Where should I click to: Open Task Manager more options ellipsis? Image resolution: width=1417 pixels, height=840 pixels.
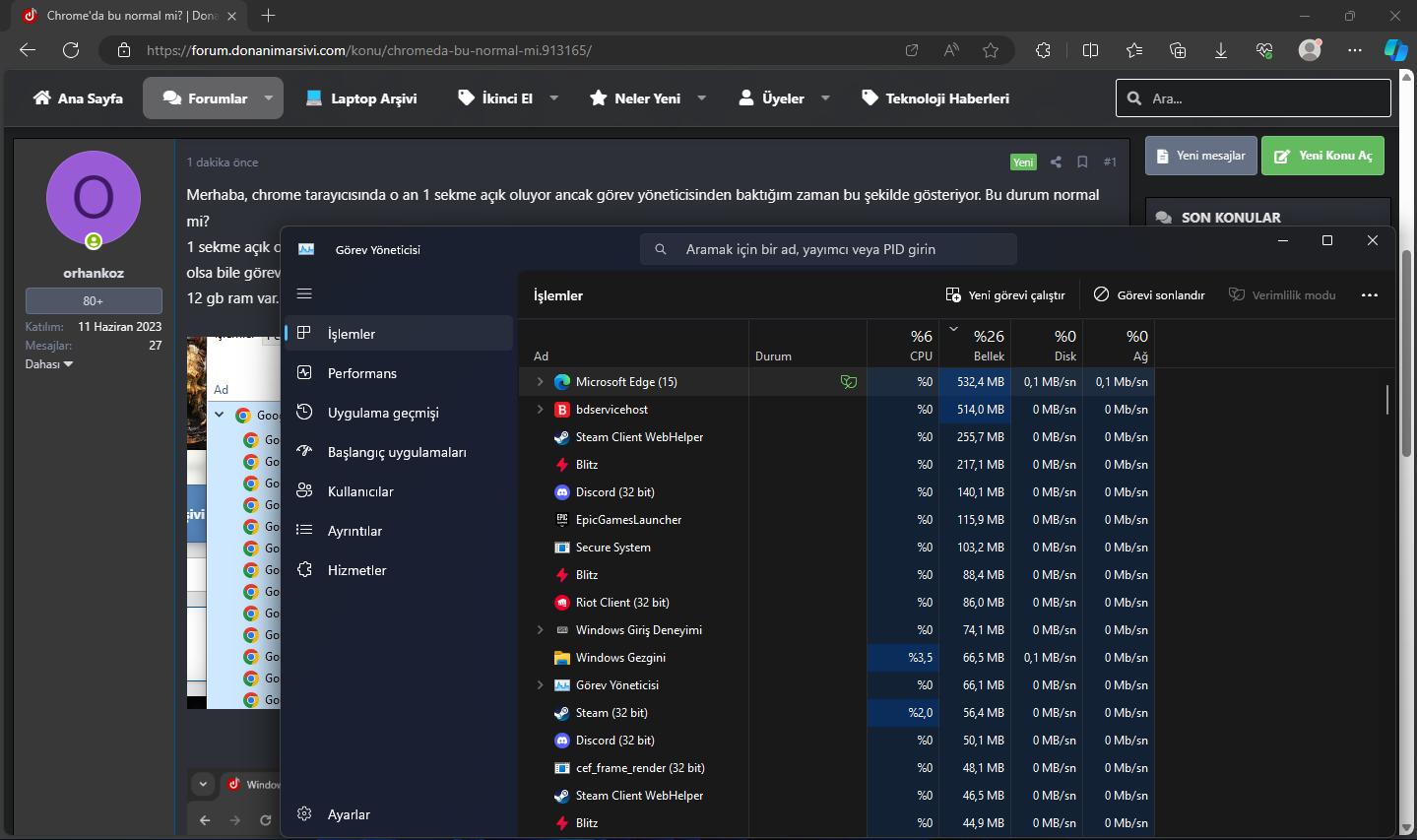click(1370, 295)
